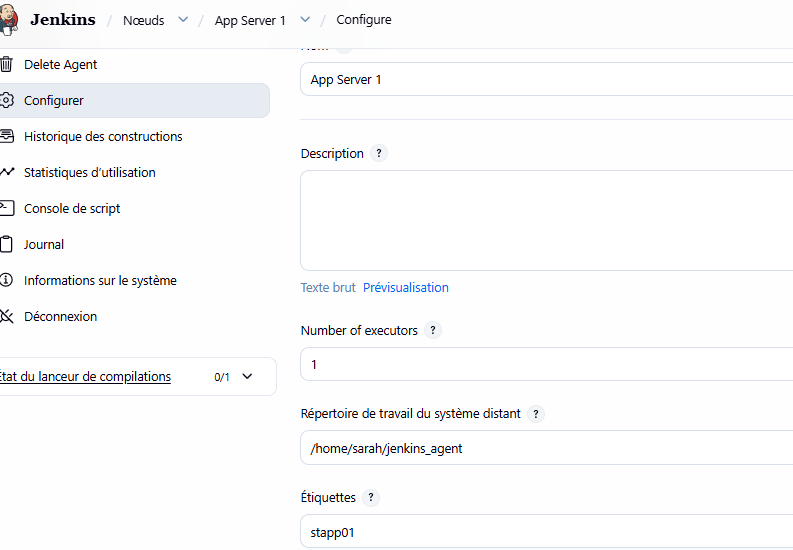Open the help tooltip next to Description

click(x=378, y=154)
